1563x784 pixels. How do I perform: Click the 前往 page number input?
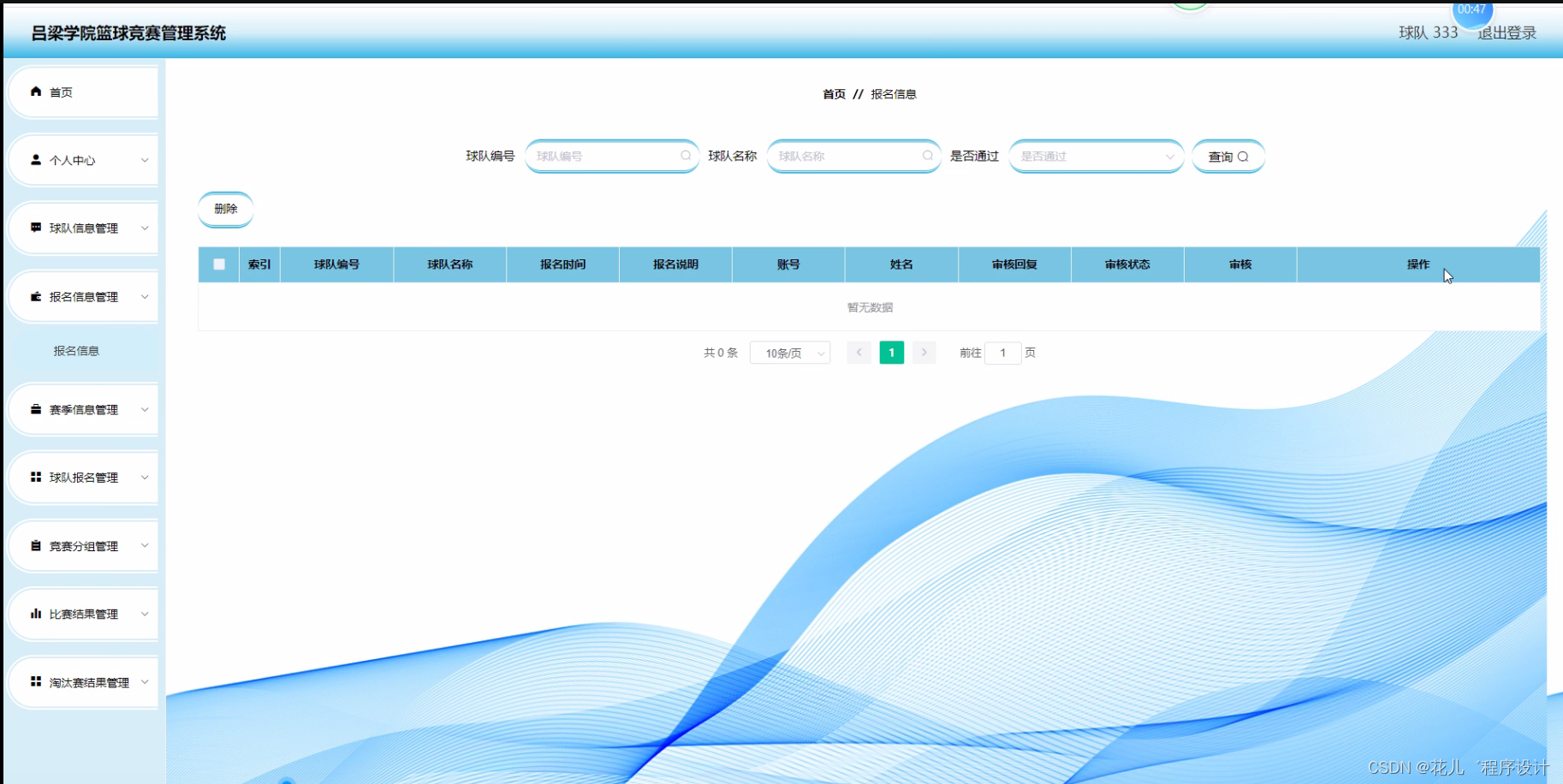(x=1002, y=352)
